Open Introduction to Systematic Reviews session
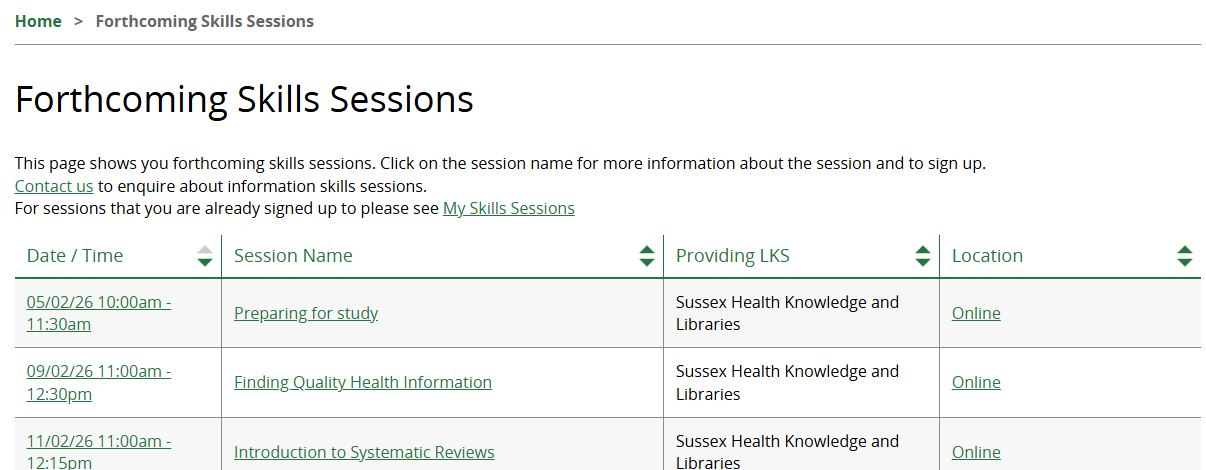The height and width of the screenshot is (470, 1206). (364, 452)
